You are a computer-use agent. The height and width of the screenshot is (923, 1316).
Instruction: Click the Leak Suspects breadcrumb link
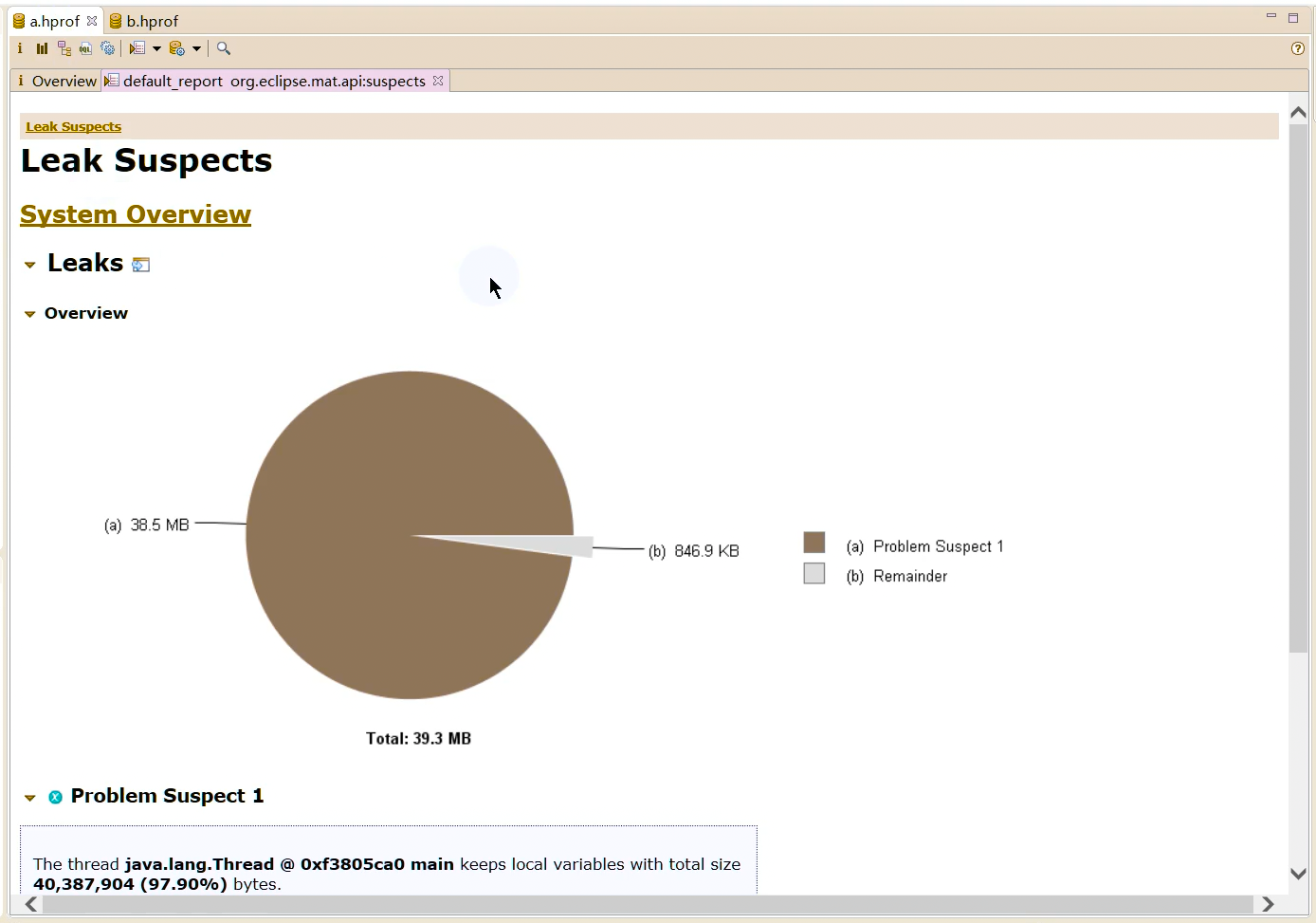[x=73, y=126]
